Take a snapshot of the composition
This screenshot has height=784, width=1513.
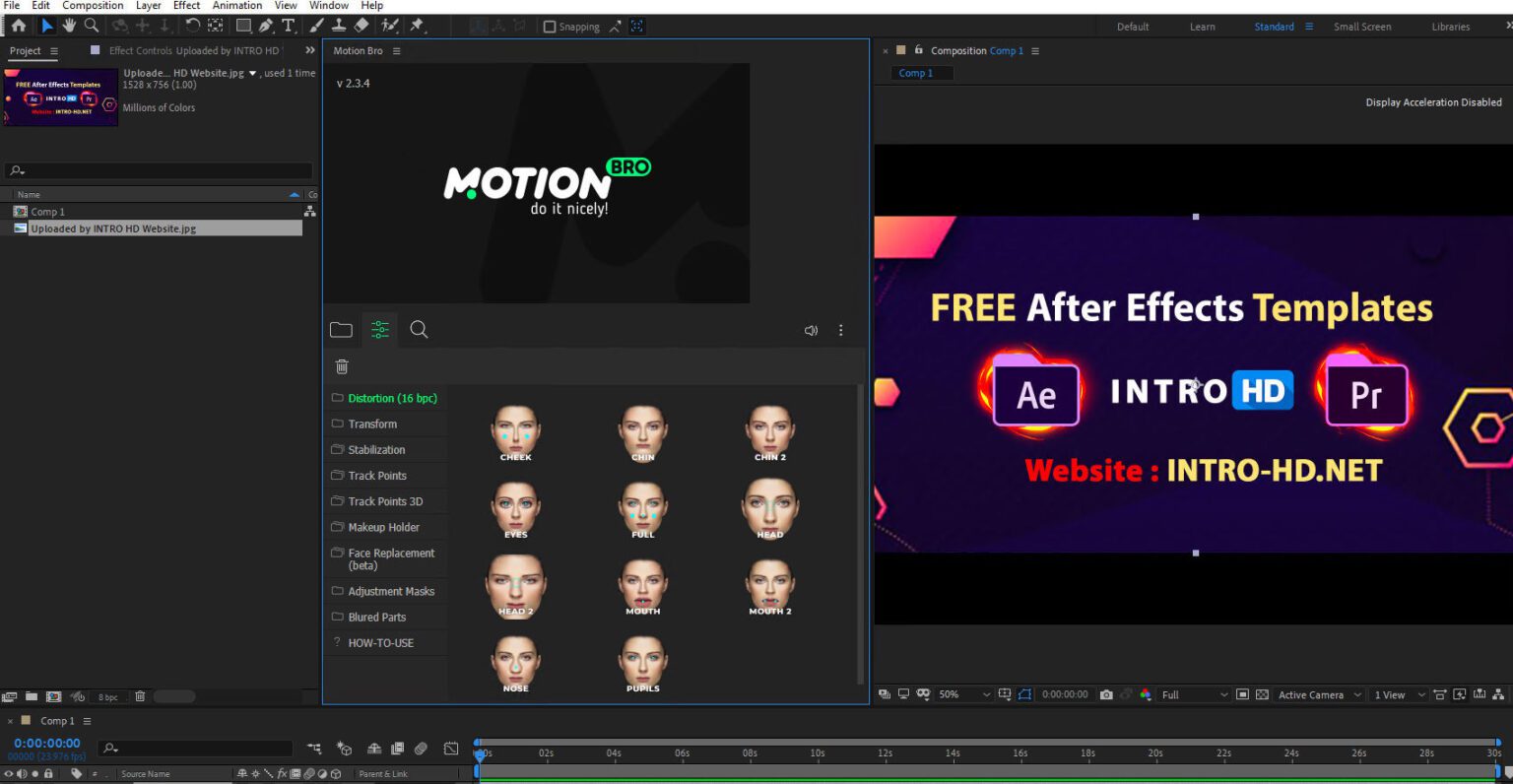(1106, 694)
